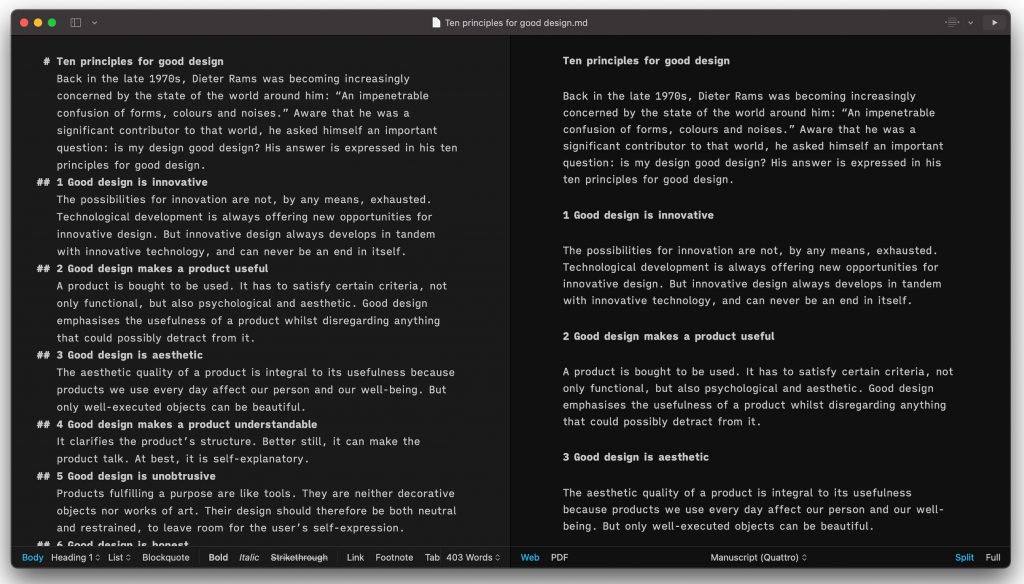Viewport: 1024px width, 584px height.
Task: Open the Manuscript (Quattro) theme dropdown
Action: [759, 557]
